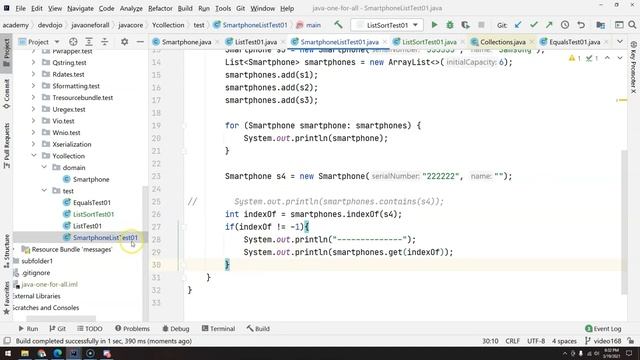
Task: Open Edge browser from taskbar
Action: pos(58,353)
